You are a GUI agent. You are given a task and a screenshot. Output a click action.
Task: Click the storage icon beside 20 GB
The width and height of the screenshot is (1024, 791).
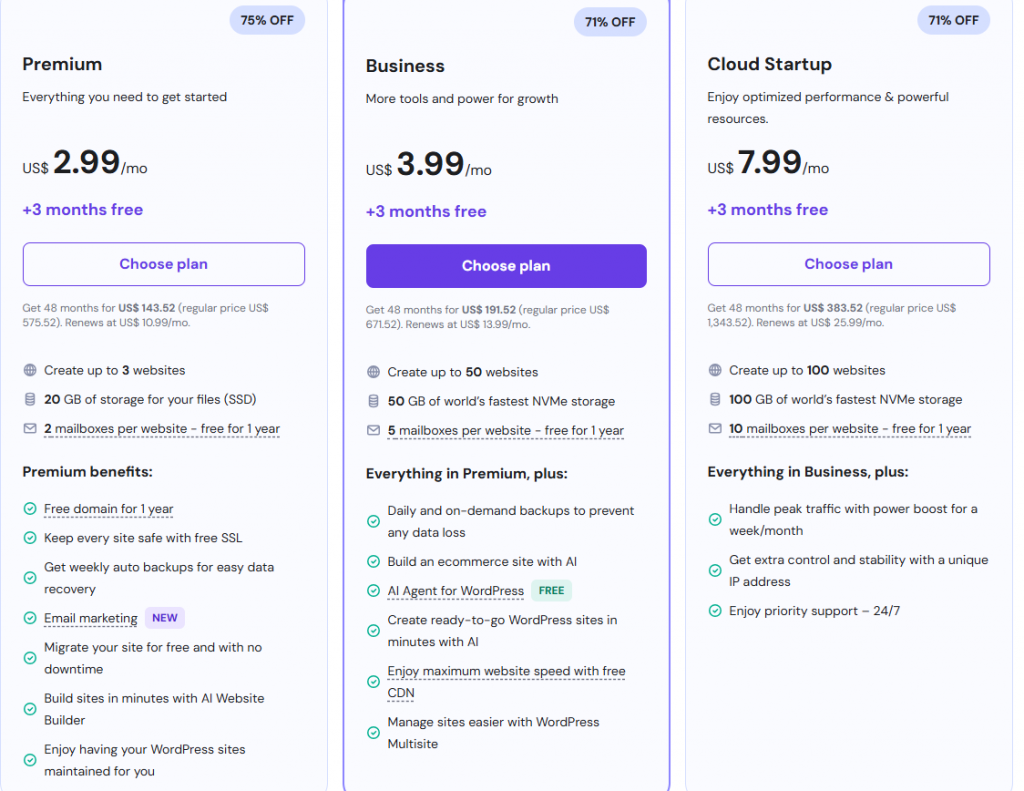point(29,399)
